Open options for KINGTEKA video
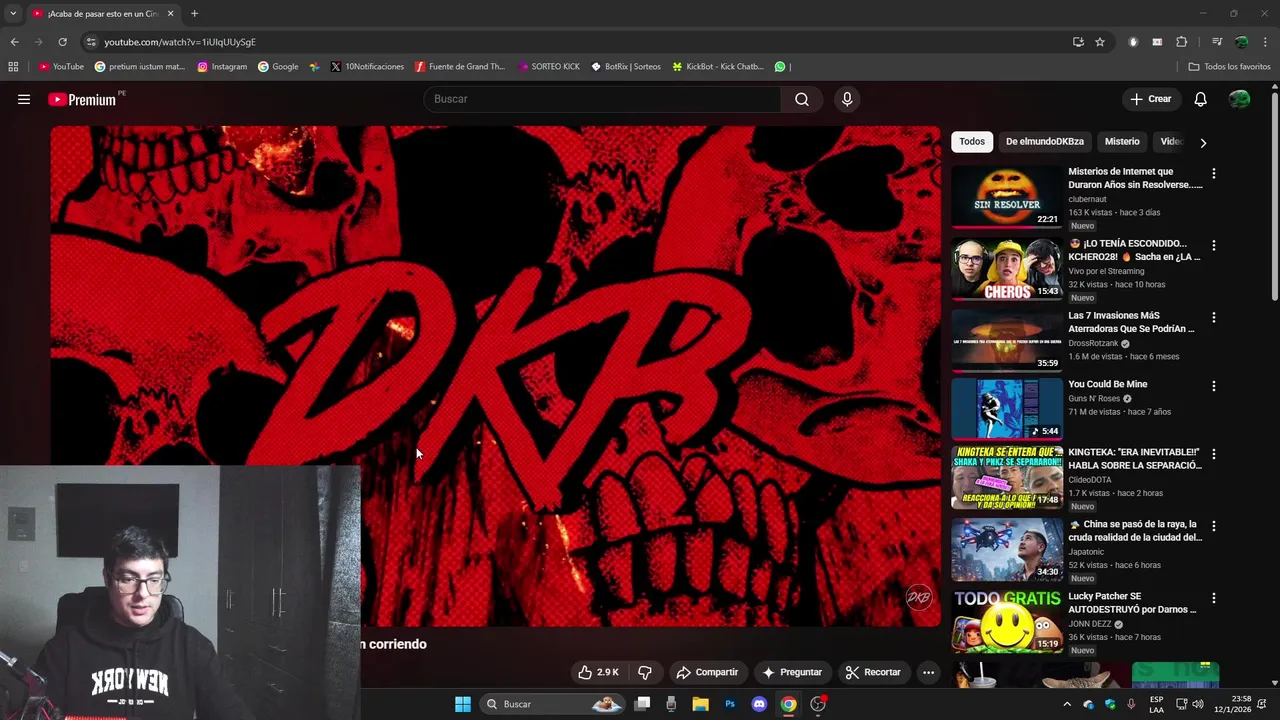The width and height of the screenshot is (1280, 720). [x=1214, y=454]
